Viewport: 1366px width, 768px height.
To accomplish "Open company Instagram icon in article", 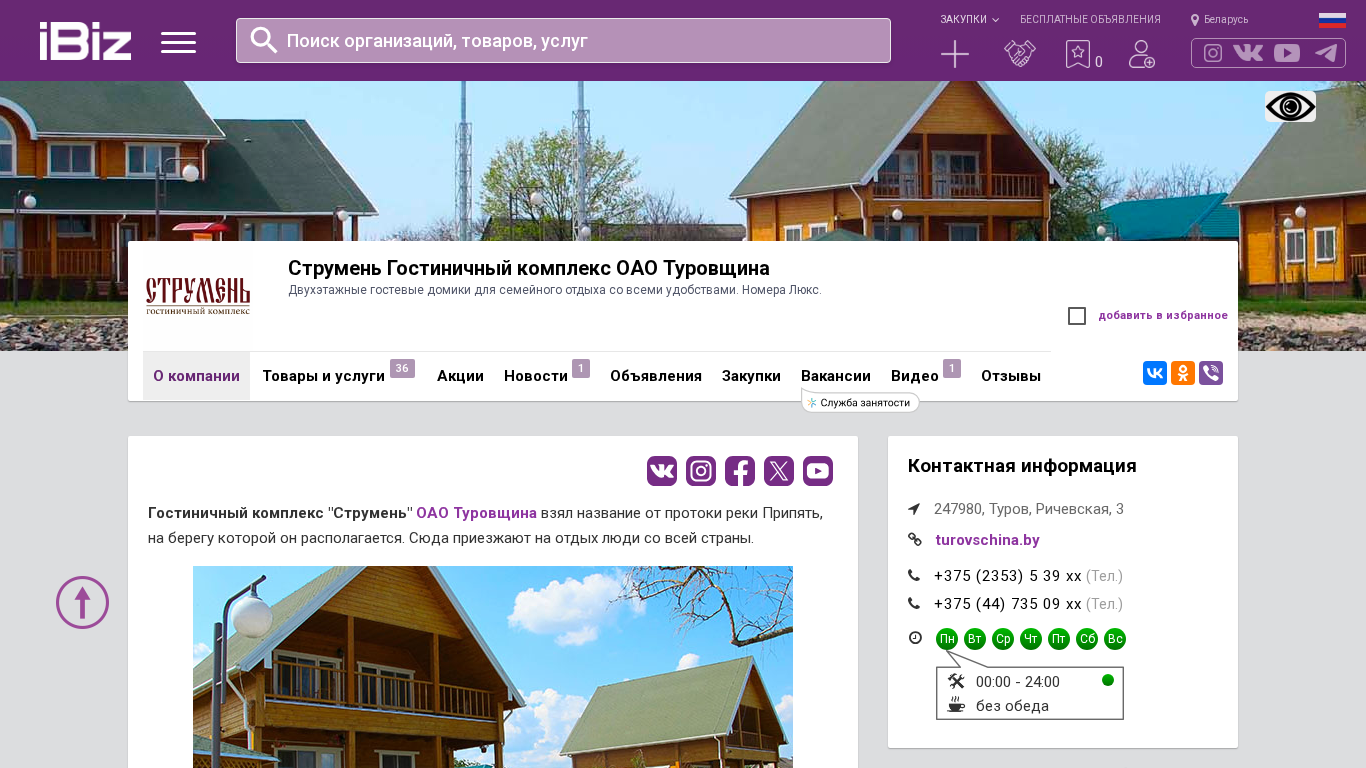I will coord(701,471).
